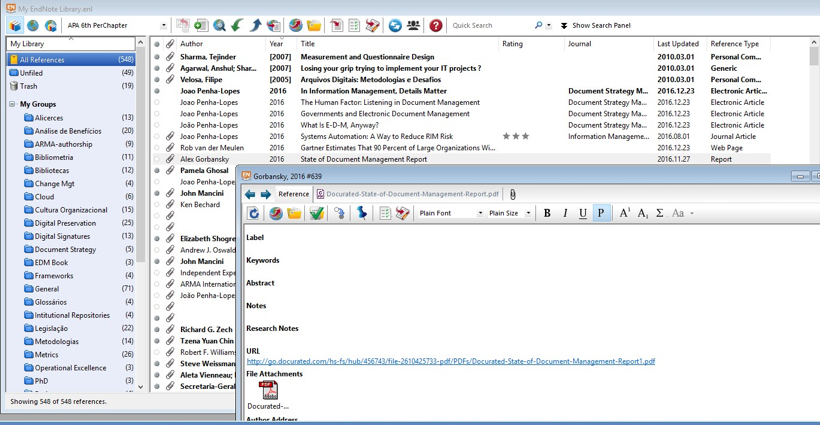Image resolution: width=820 pixels, height=425 pixels.
Task: Toggle Bold formatting
Action: click(x=547, y=213)
